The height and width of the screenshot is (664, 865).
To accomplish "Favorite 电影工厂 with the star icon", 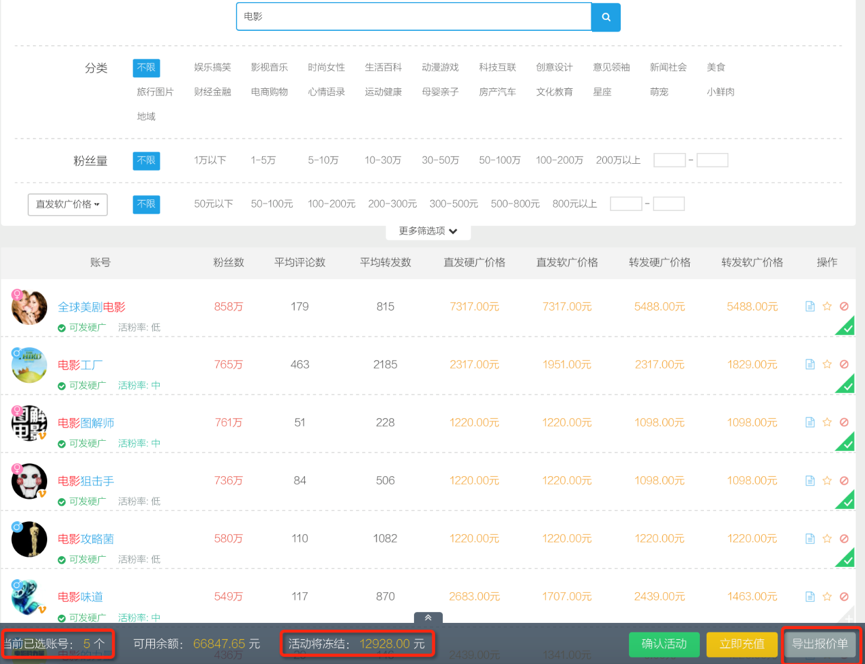I will tap(827, 365).
